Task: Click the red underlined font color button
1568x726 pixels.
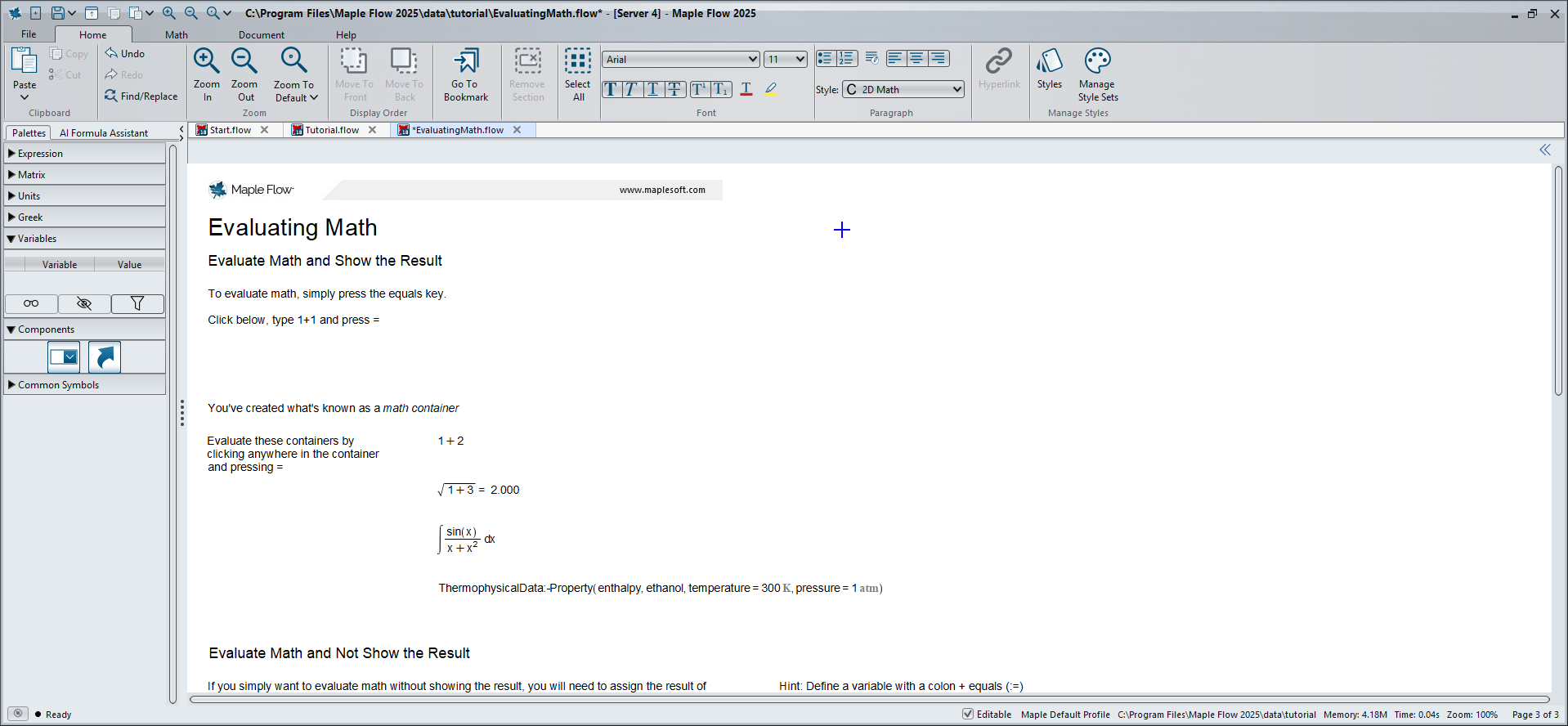Action: [x=746, y=90]
